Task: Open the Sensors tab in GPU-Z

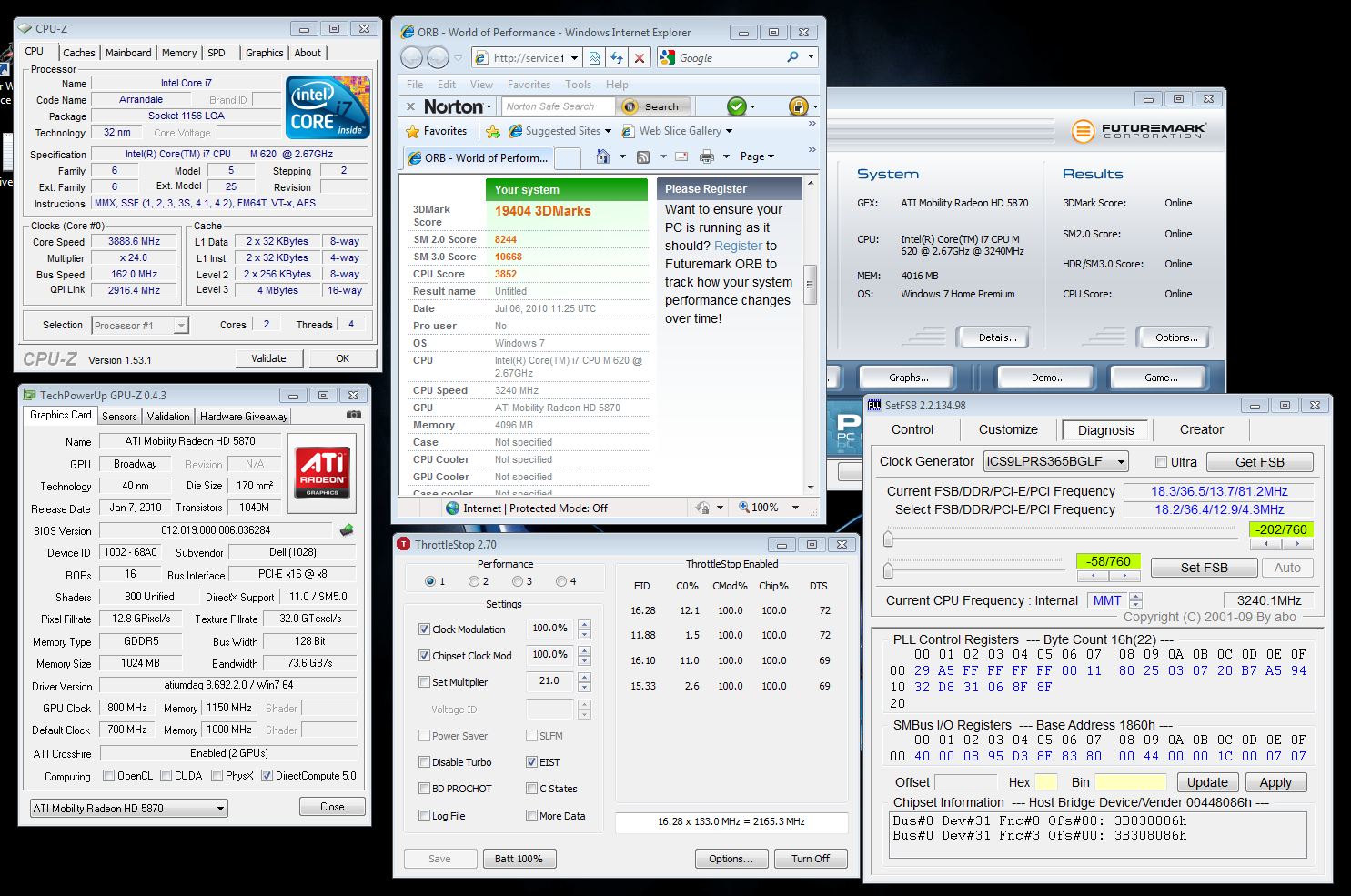Action: [x=119, y=416]
